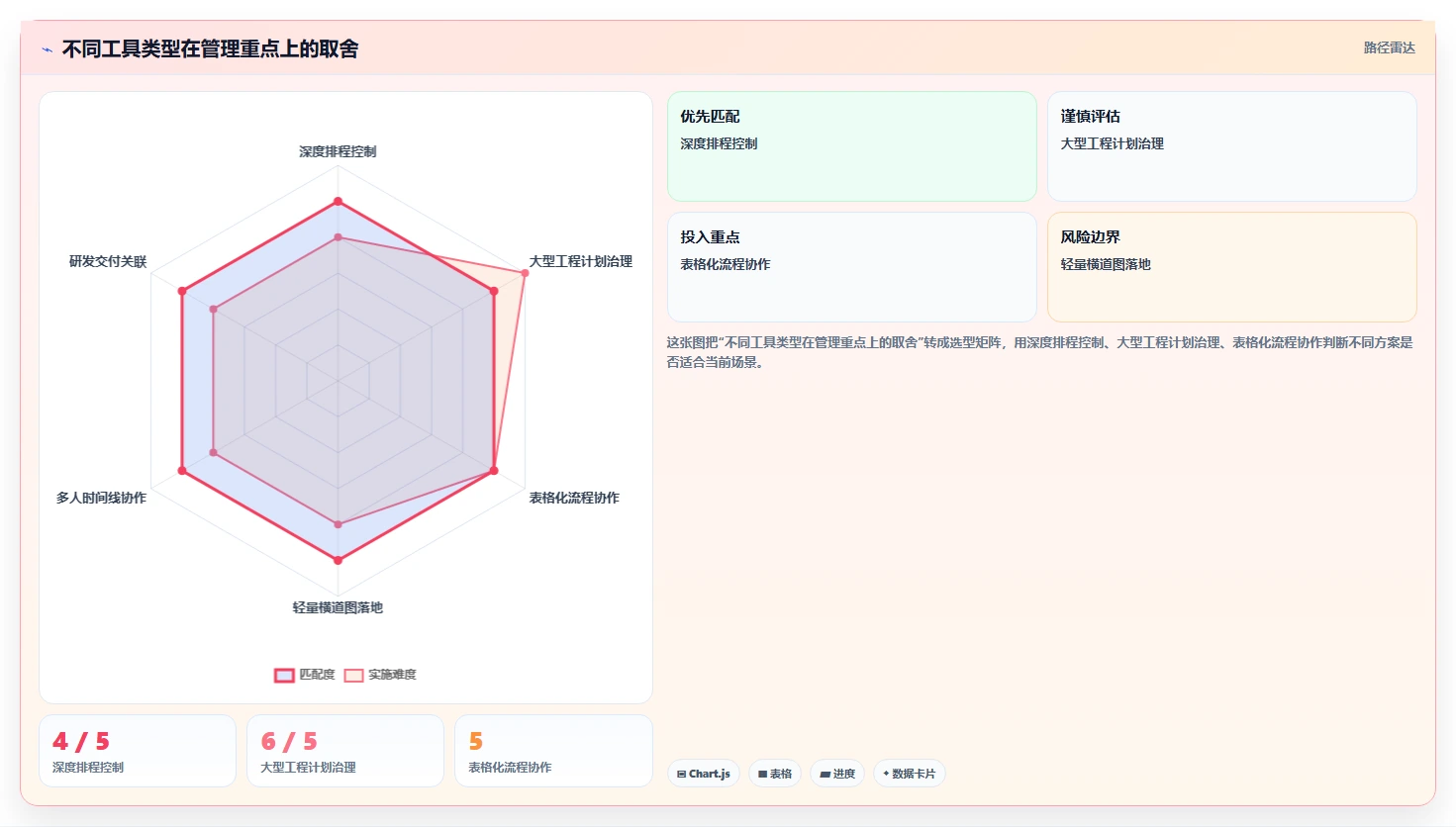
Task: Click the 研发交付关联 radar axis label
Action: click(108, 261)
